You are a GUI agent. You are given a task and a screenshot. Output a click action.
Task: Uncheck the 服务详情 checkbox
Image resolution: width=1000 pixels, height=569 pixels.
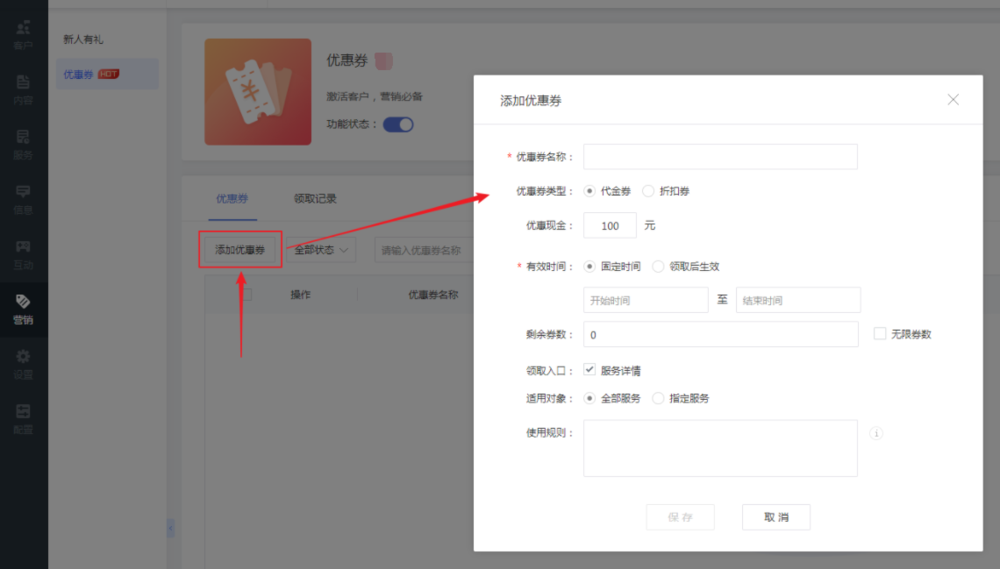click(590, 369)
